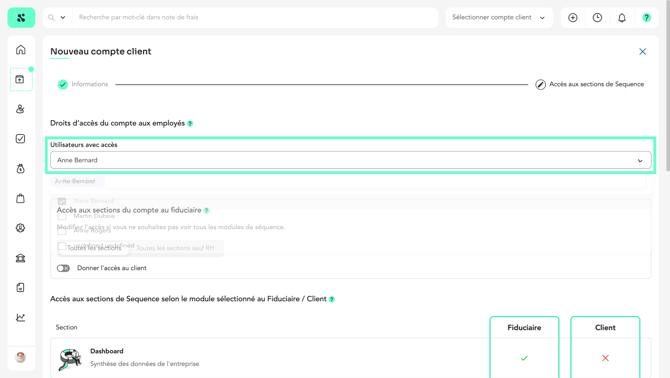
Task: Open the clock history icon
Action: [597, 18]
